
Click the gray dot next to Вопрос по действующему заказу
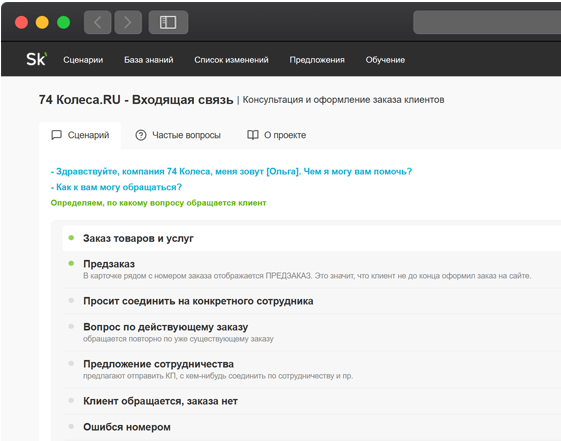pyautogui.click(x=71, y=326)
